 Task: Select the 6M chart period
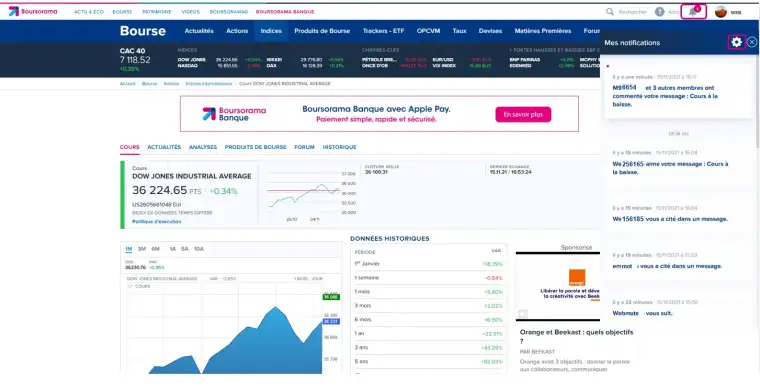[155, 249]
